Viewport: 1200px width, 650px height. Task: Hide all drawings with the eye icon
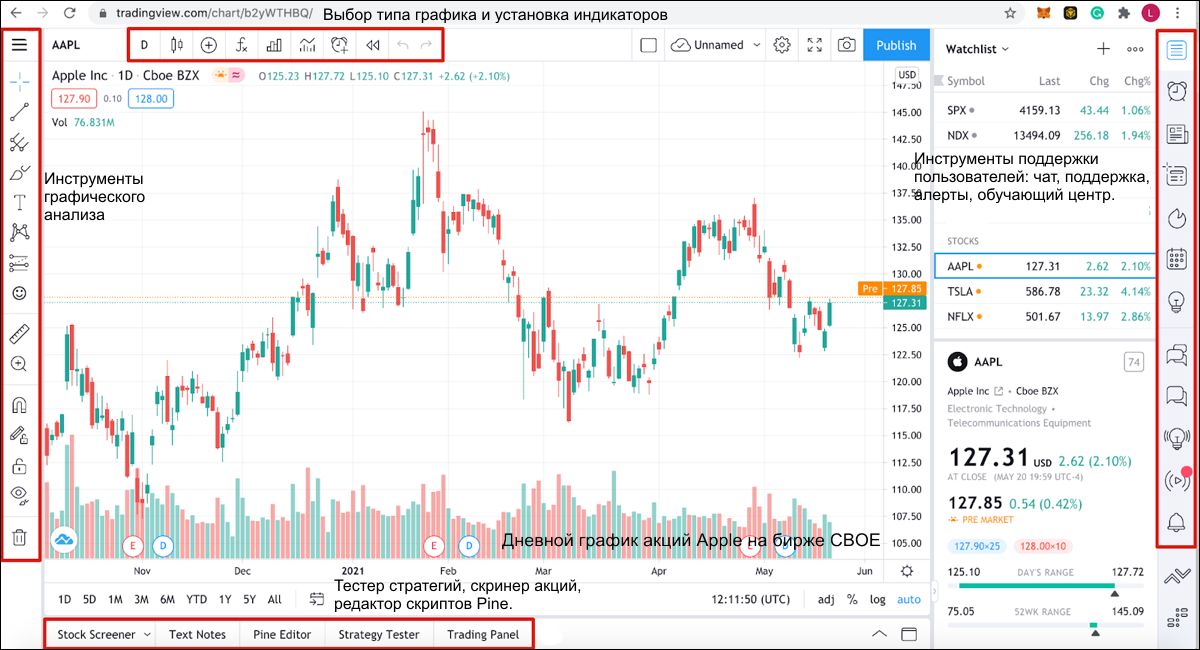(19, 494)
